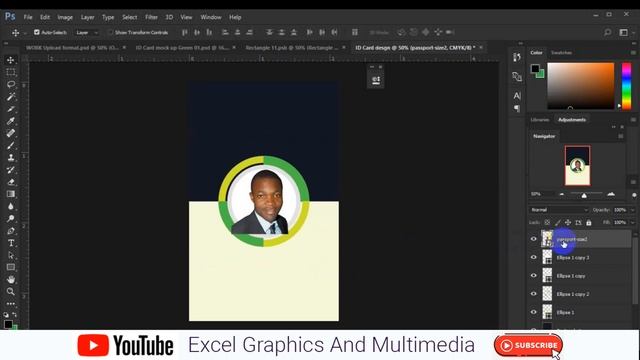Select the Ellipse 1 layer name
Image resolution: width=640 pixels, height=360 pixels.
[565, 312]
